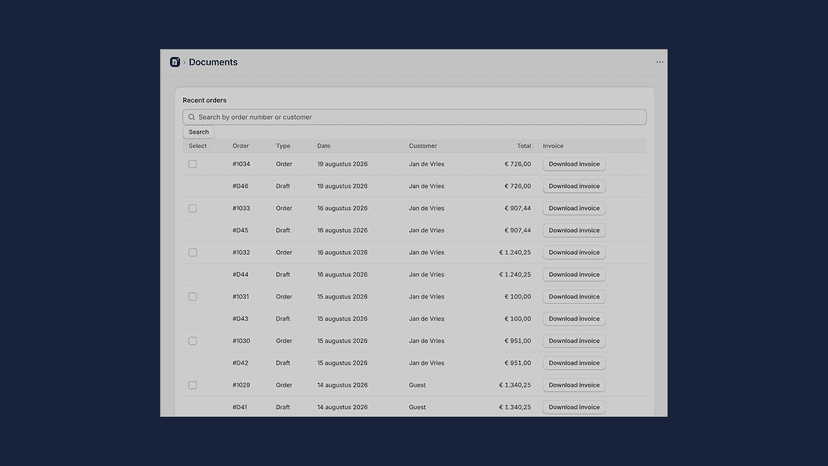This screenshot has height=466, width=828.
Task: Enable the checkbox for order #1030
Action: click(x=193, y=341)
